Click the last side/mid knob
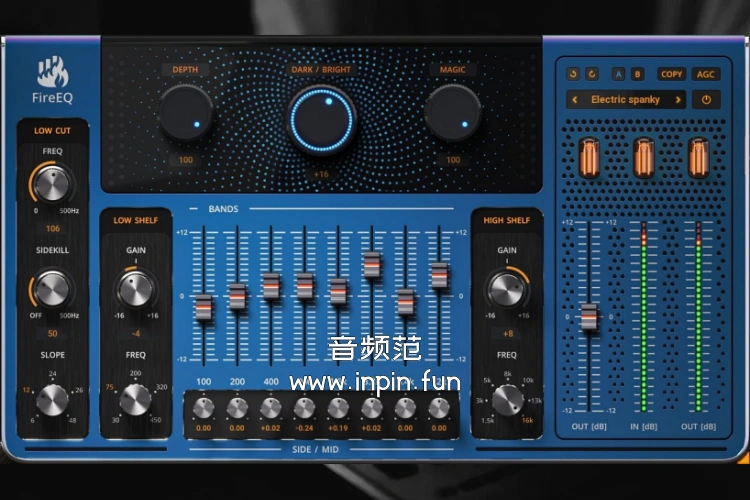This screenshot has height=500, width=750. tap(439, 408)
